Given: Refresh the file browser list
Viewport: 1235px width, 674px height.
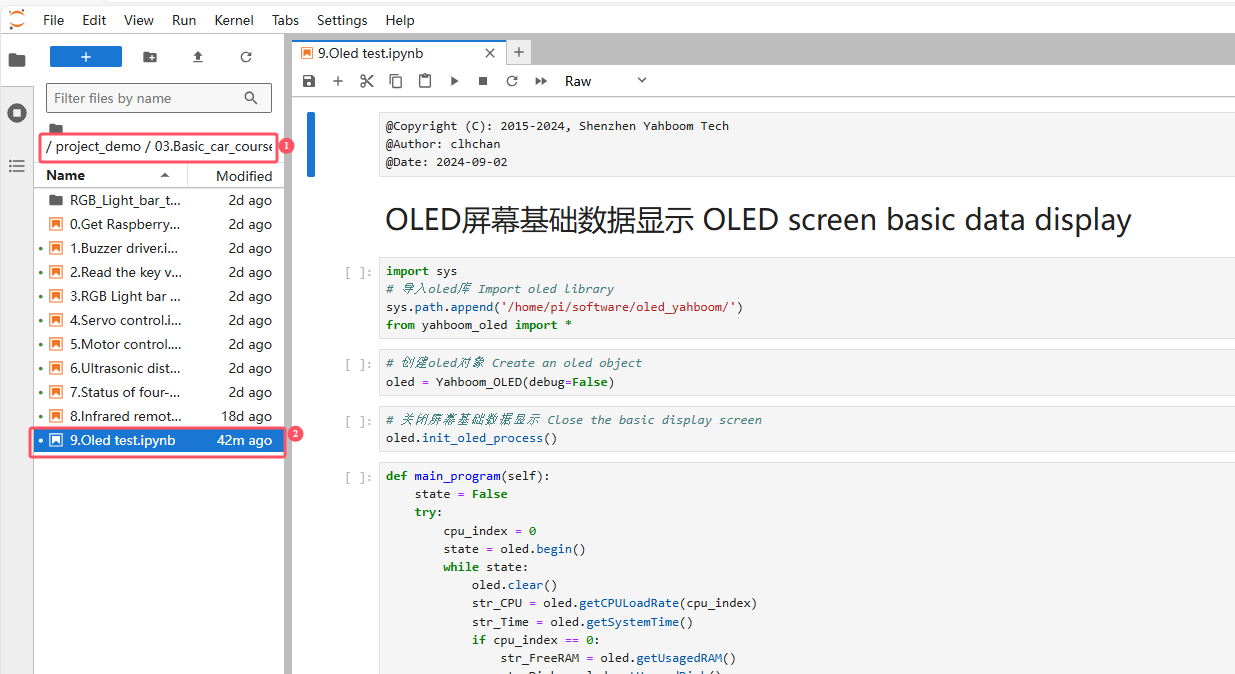Looking at the screenshot, I should tap(246, 57).
